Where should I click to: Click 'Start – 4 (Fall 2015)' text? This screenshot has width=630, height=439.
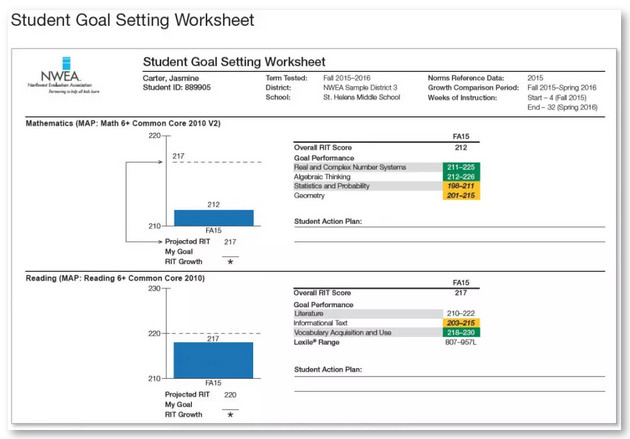[557, 97]
